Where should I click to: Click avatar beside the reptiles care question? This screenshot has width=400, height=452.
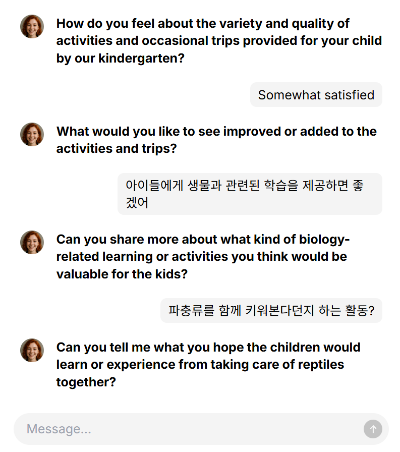[x=32, y=350]
